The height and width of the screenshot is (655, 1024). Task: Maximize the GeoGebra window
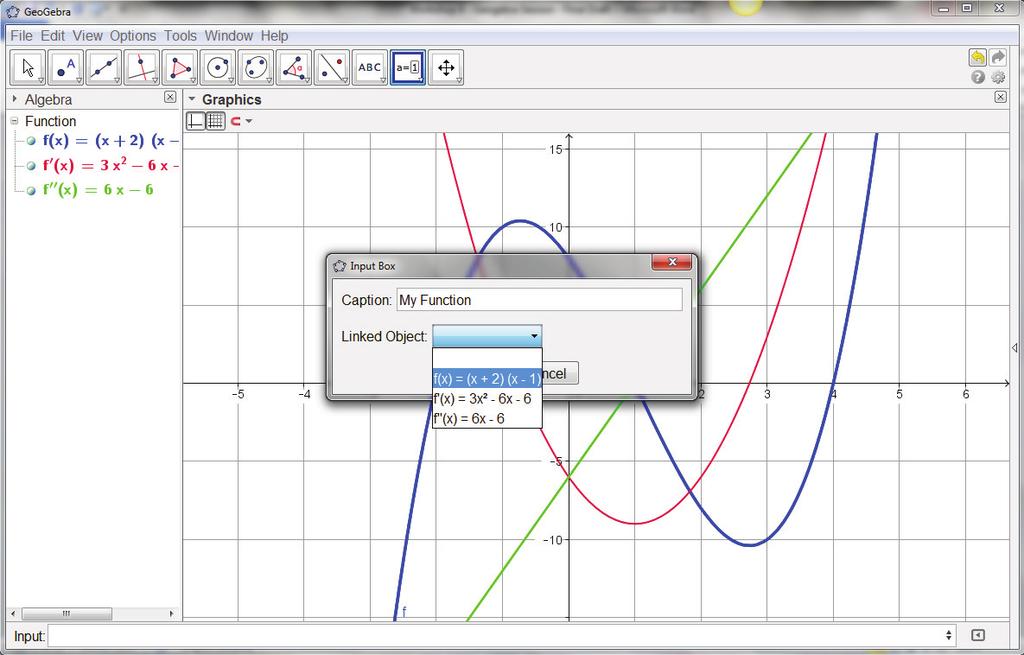pos(967,8)
